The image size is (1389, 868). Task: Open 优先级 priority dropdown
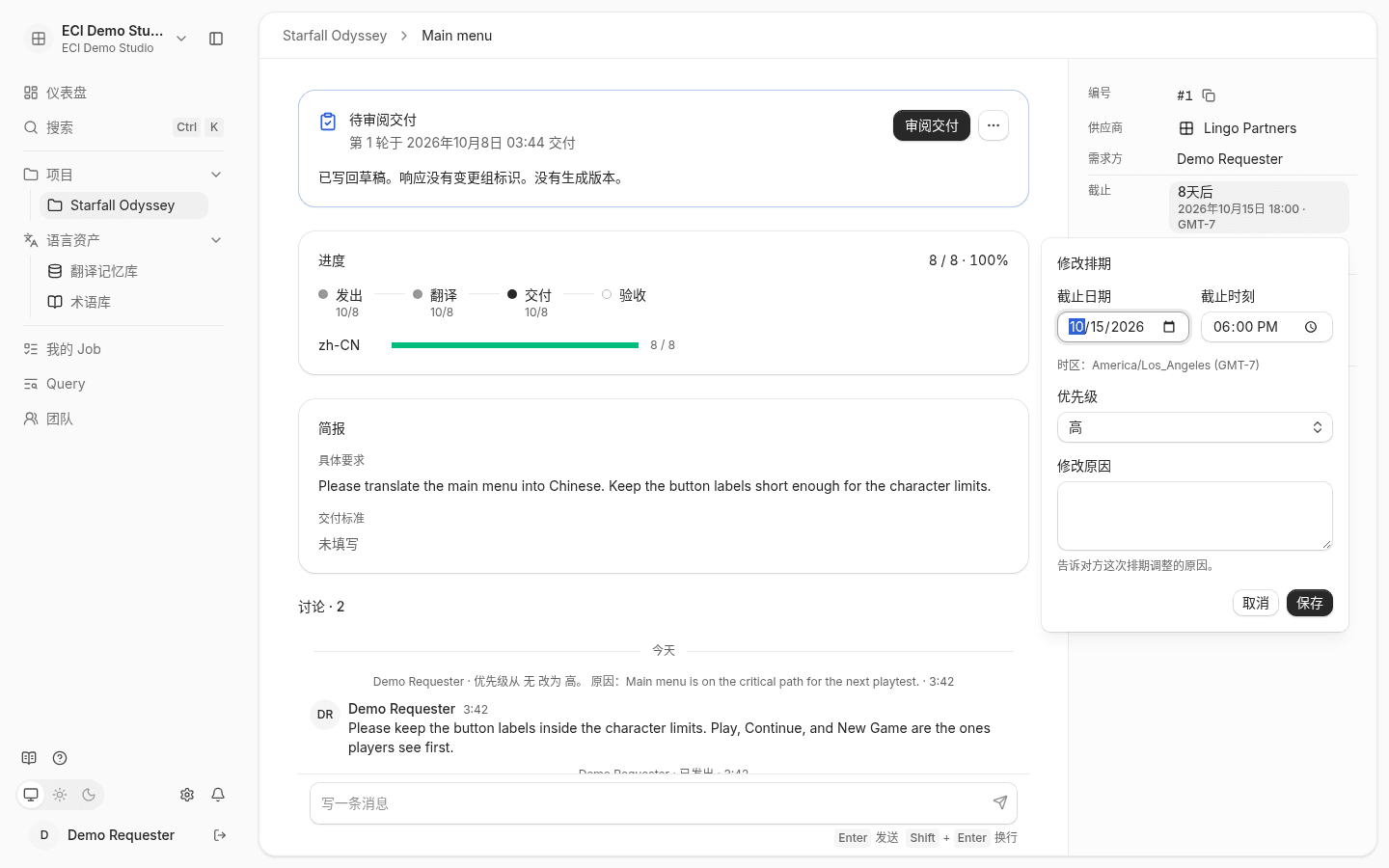click(1195, 427)
